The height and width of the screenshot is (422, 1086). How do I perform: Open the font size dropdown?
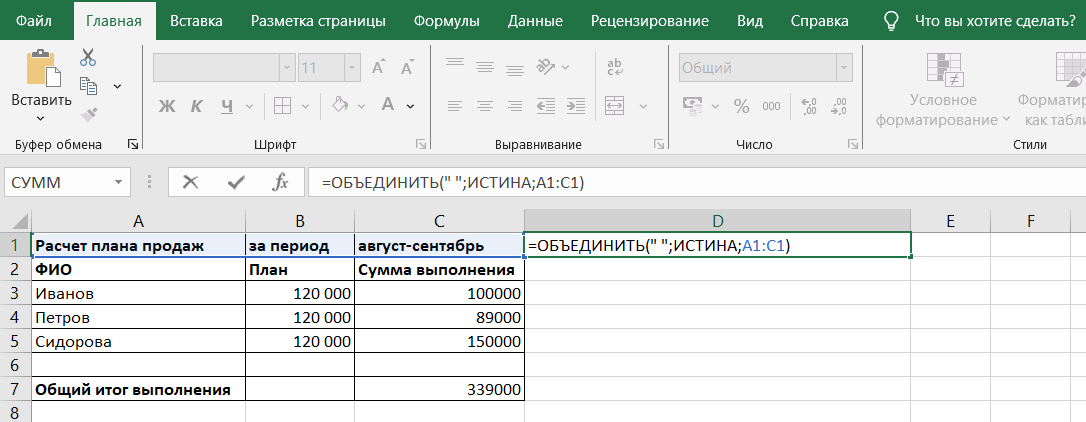(x=353, y=68)
